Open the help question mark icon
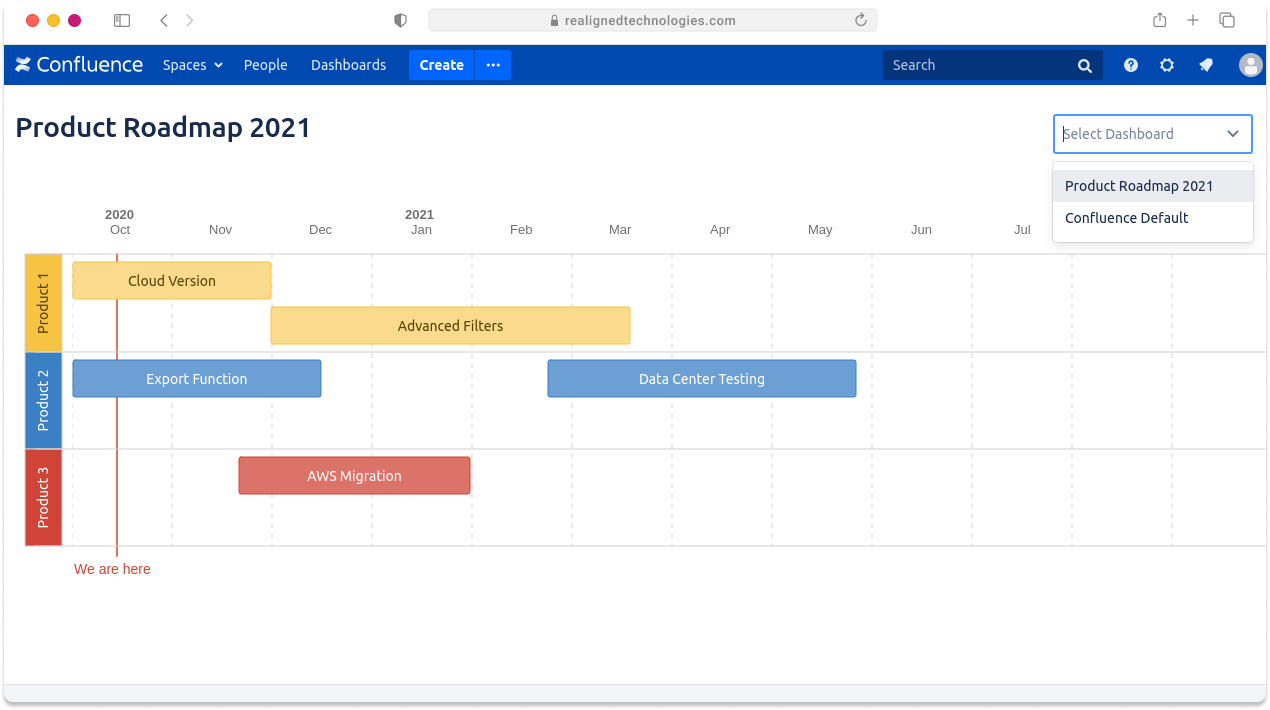The height and width of the screenshot is (710, 1270). [x=1129, y=64]
